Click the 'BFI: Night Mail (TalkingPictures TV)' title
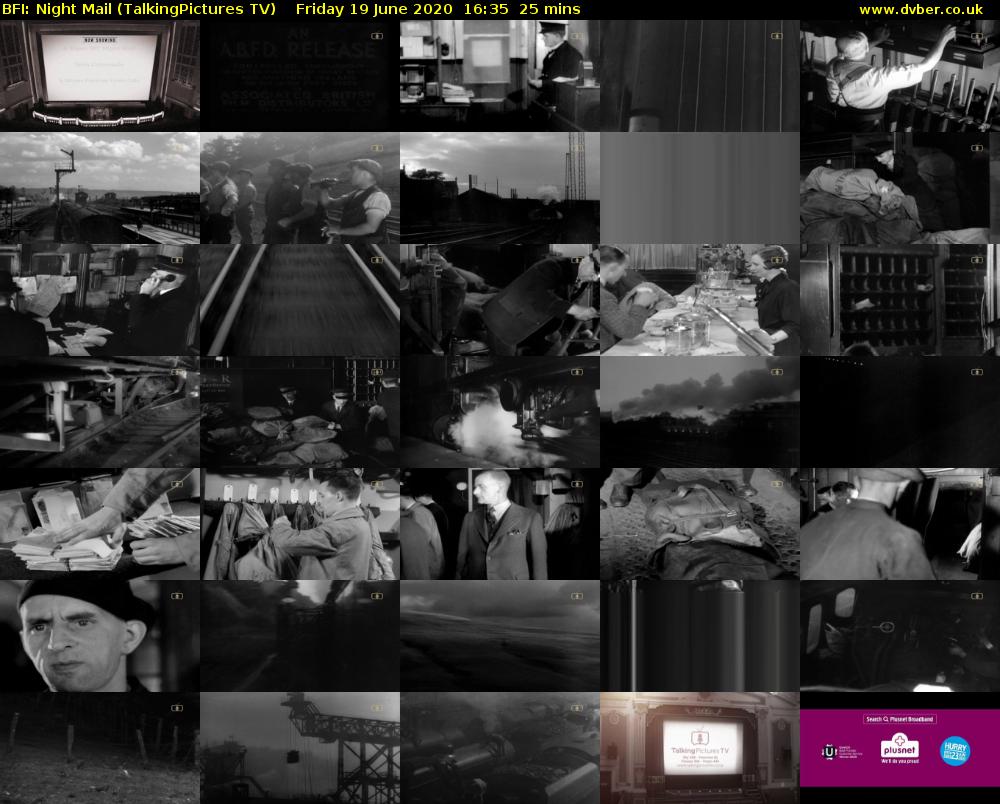Screen dimensions: 1000x804 tap(139, 10)
